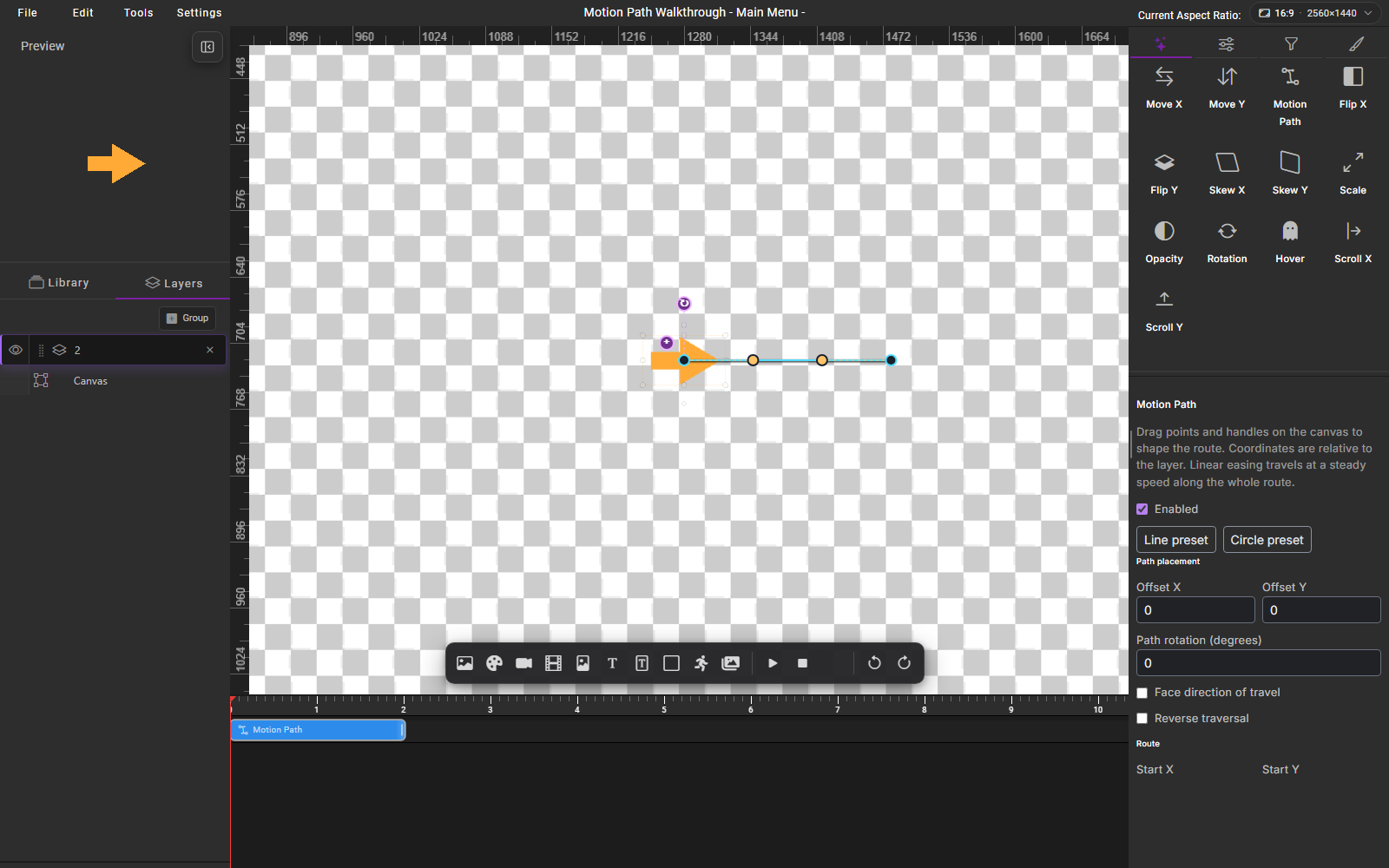1389x868 pixels.
Task: Uncheck the Enabled checkbox
Action: click(1142, 510)
